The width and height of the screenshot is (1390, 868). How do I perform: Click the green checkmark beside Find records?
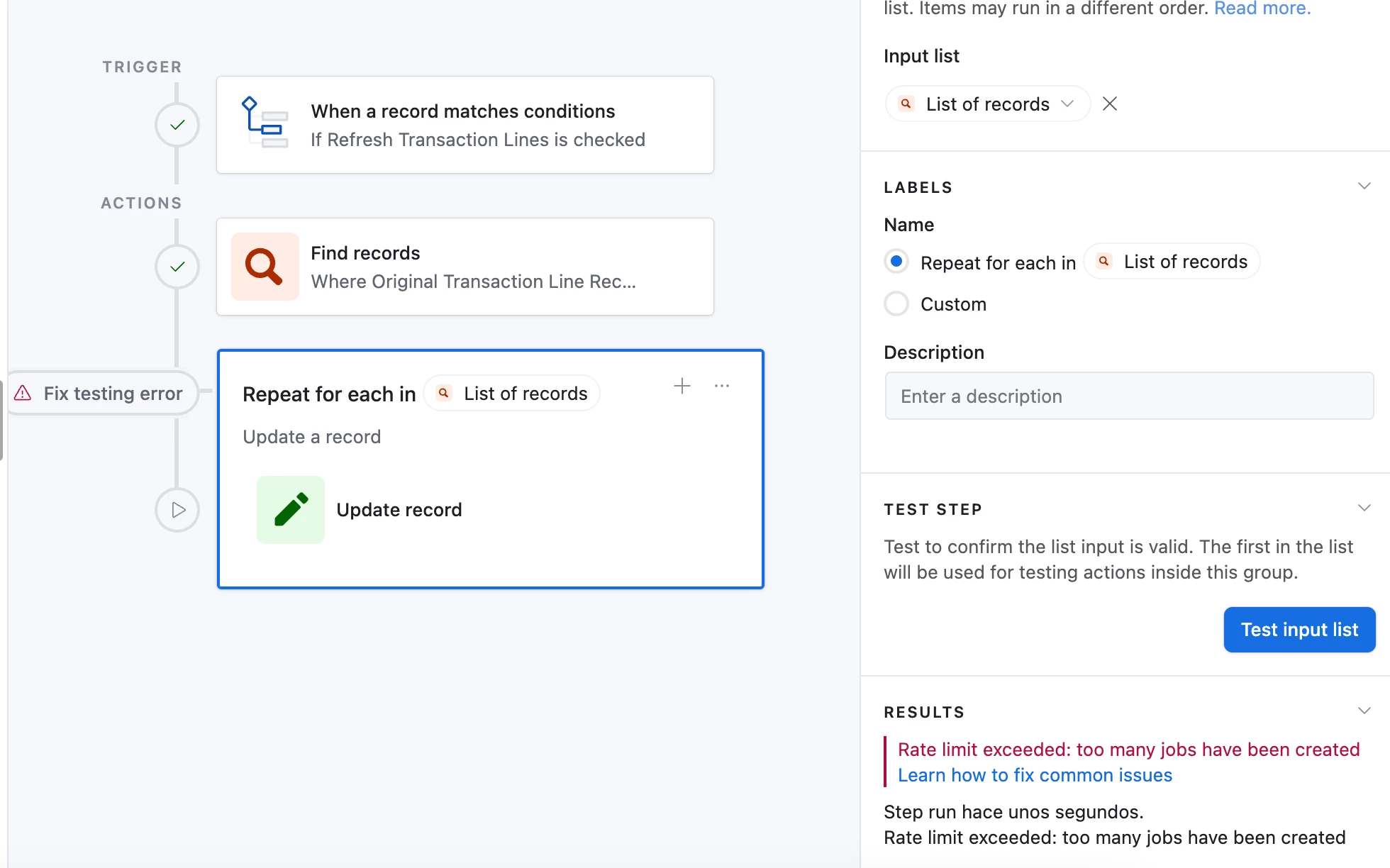177,267
